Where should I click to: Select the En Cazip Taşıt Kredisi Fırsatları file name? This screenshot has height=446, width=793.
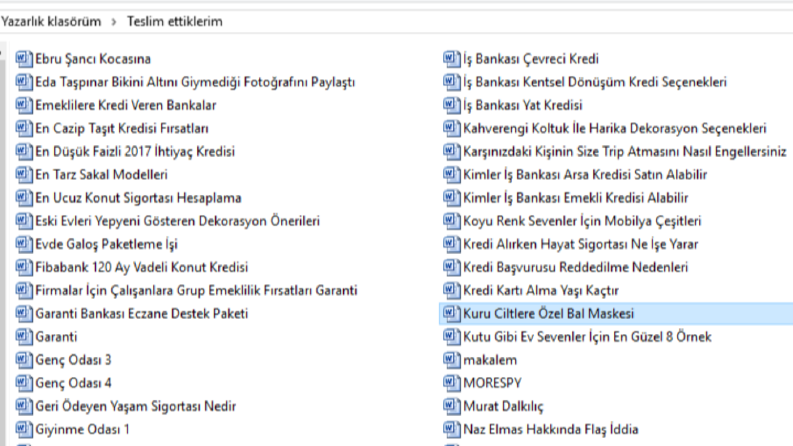click(x=122, y=128)
